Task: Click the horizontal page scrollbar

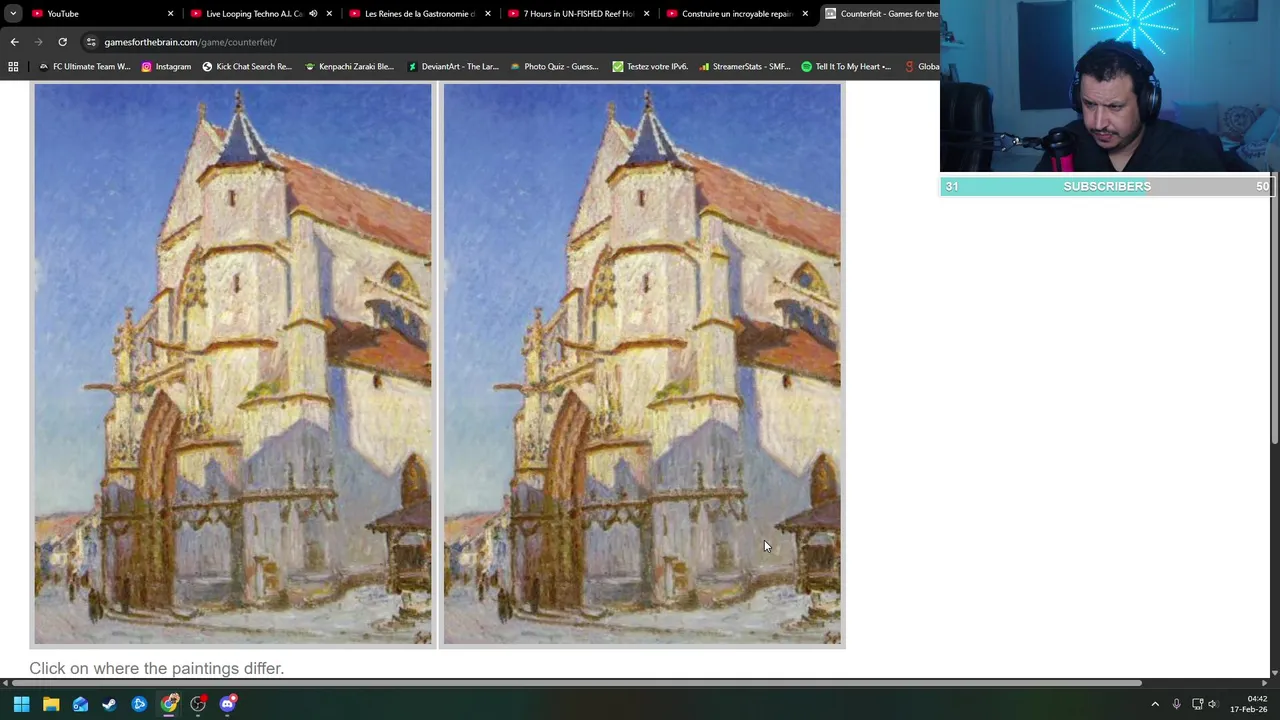Action: pos(575,683)
